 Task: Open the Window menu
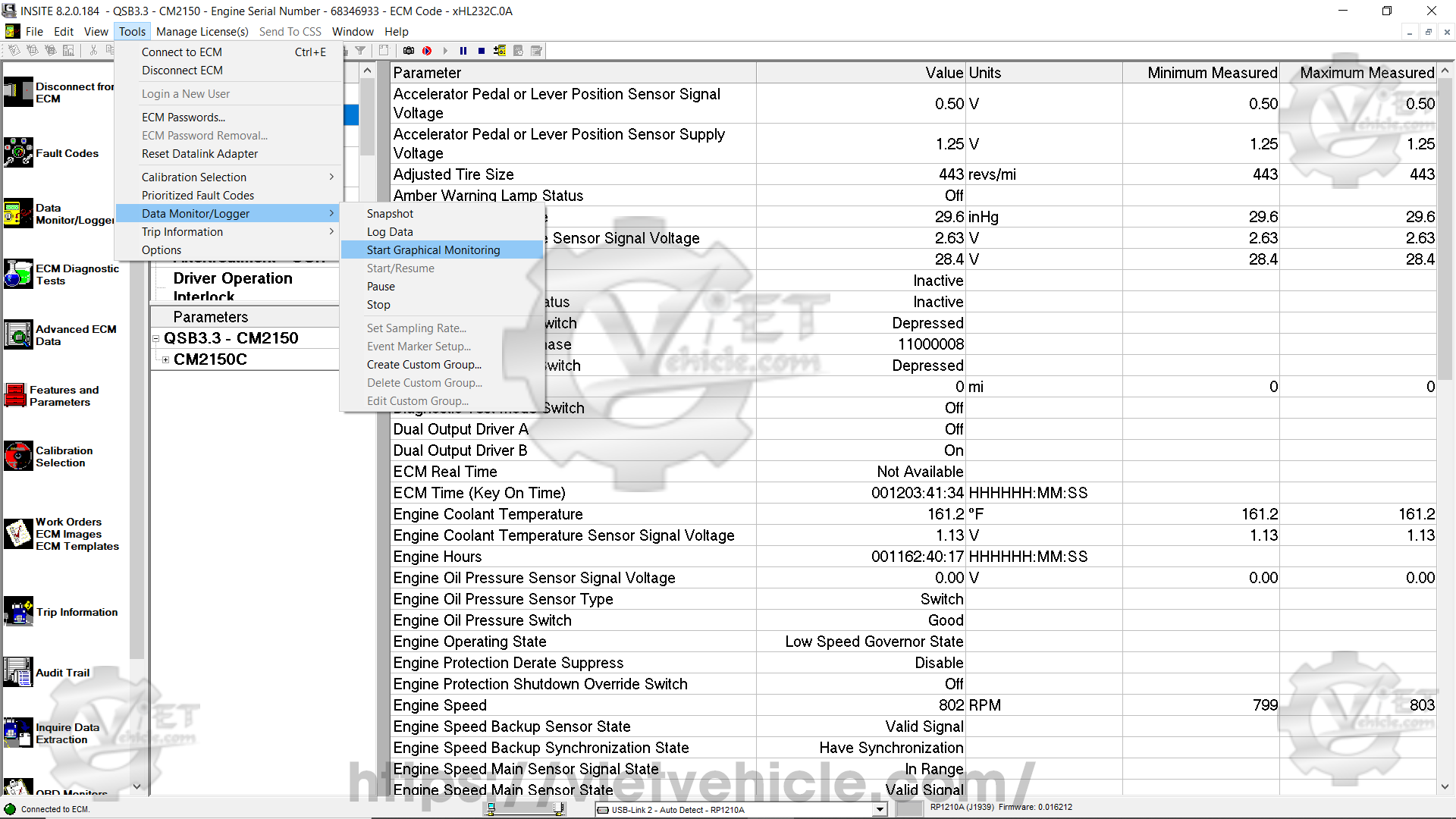click(353, 31)
